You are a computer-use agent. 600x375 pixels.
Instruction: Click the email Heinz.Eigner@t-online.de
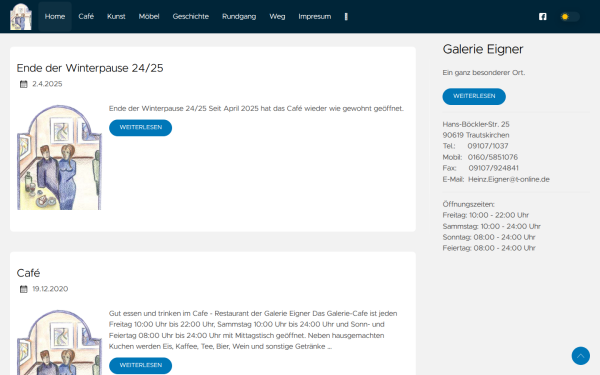coord(509,179)
